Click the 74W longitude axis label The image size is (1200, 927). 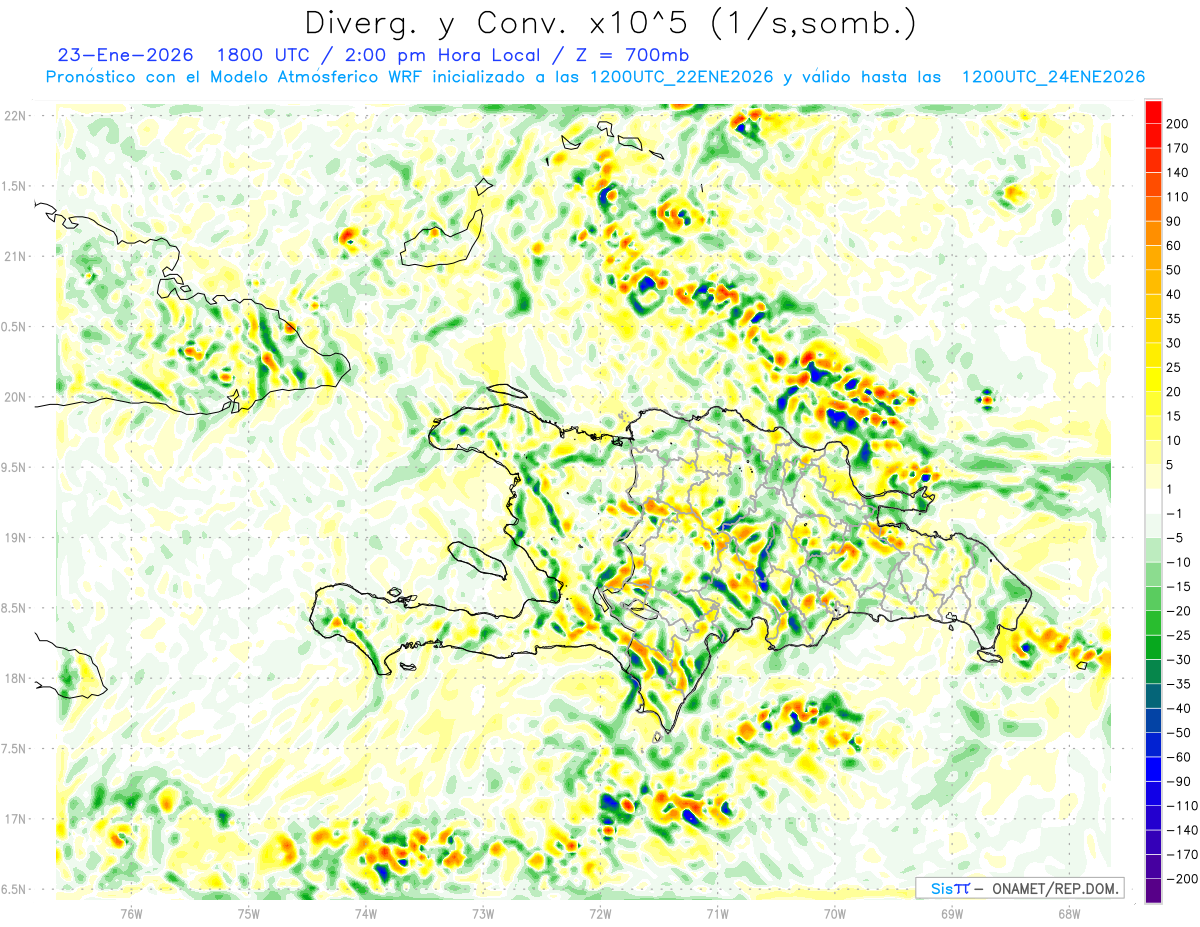(365, 913)
